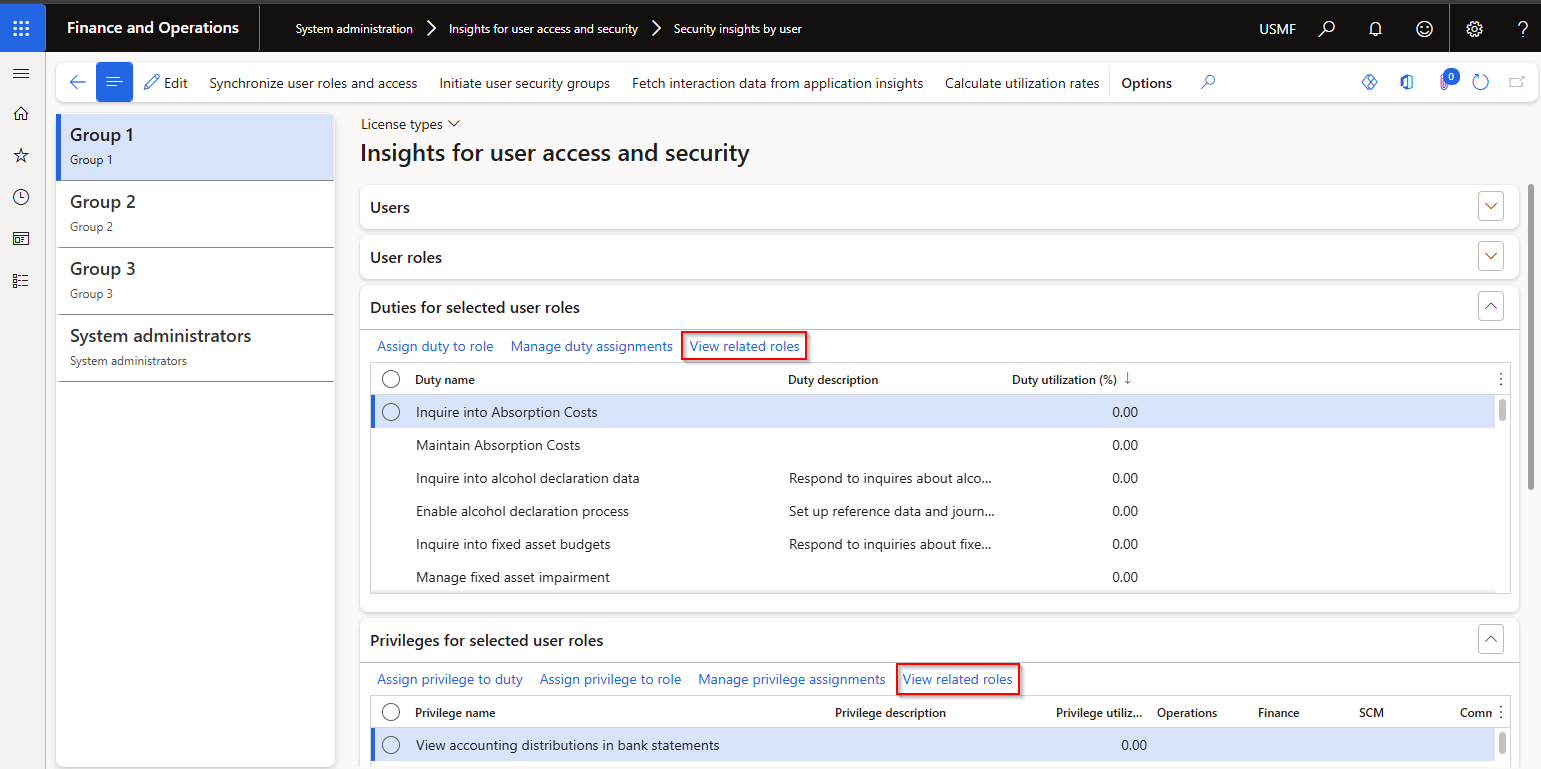Click the back arrow button
Viewport: 1541px width, 769px height.
click(x=77, y=83)
